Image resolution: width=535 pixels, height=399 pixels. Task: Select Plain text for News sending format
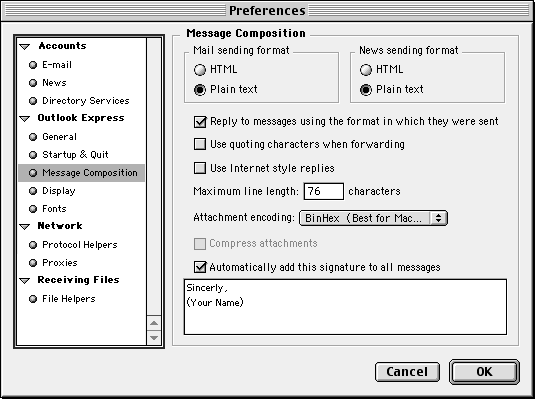[x=366, y=90]
